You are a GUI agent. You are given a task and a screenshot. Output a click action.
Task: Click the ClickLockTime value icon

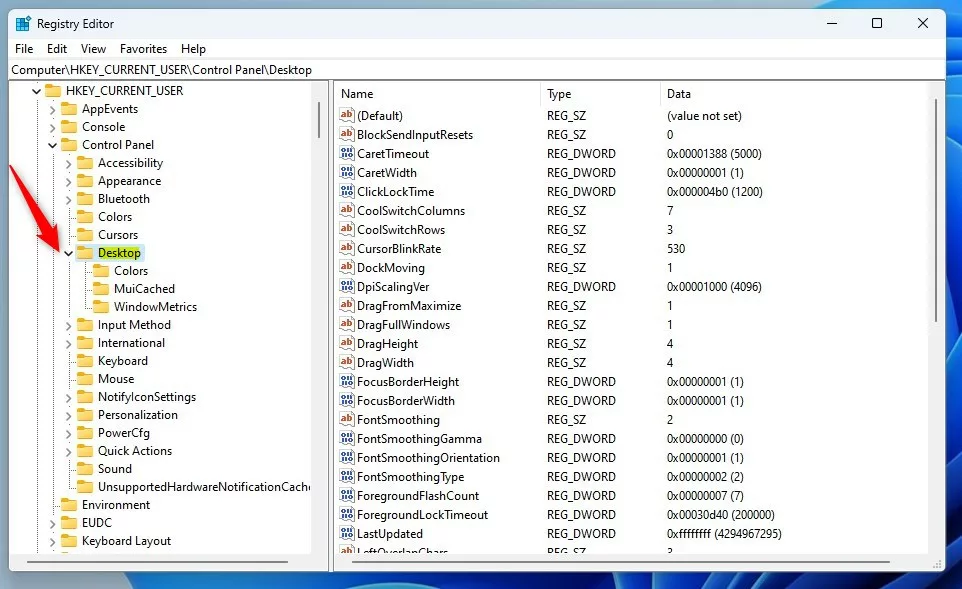point(347,191)
